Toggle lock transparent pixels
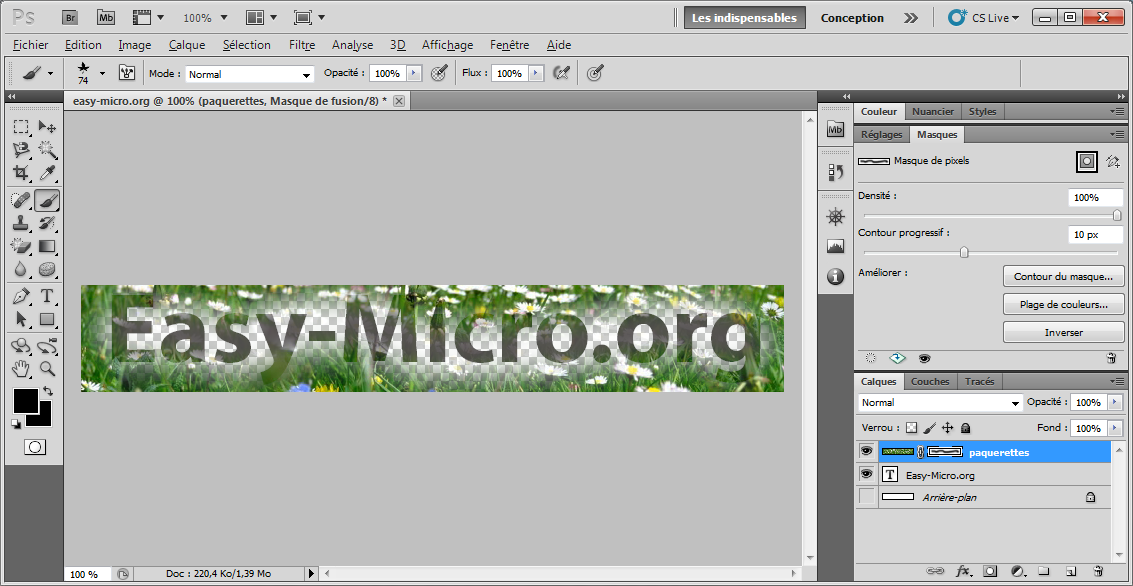This screenshot has height=586, width=1133. [x=911, y=428]
